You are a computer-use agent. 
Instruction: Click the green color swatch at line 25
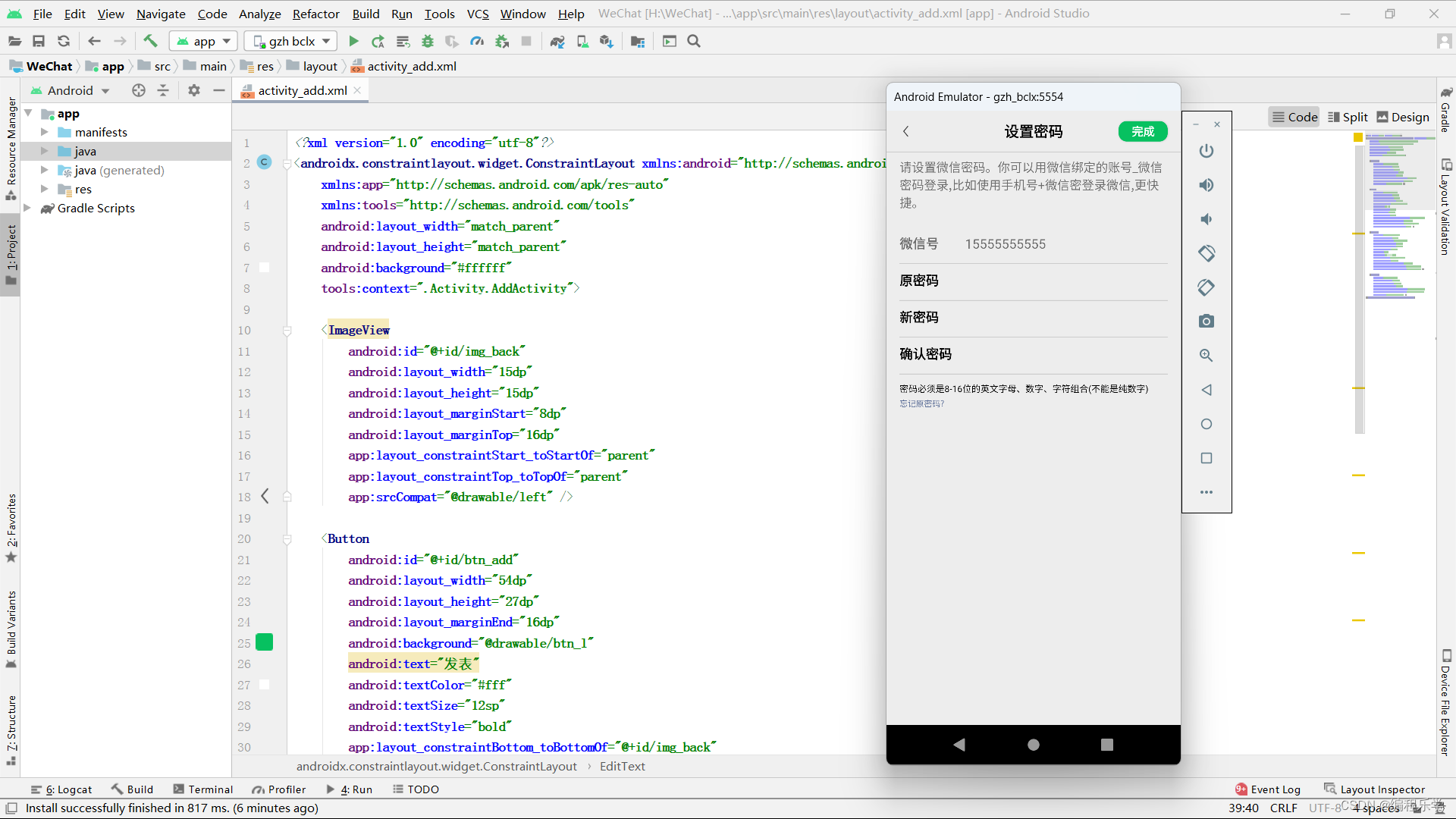(x=264, y=642)
